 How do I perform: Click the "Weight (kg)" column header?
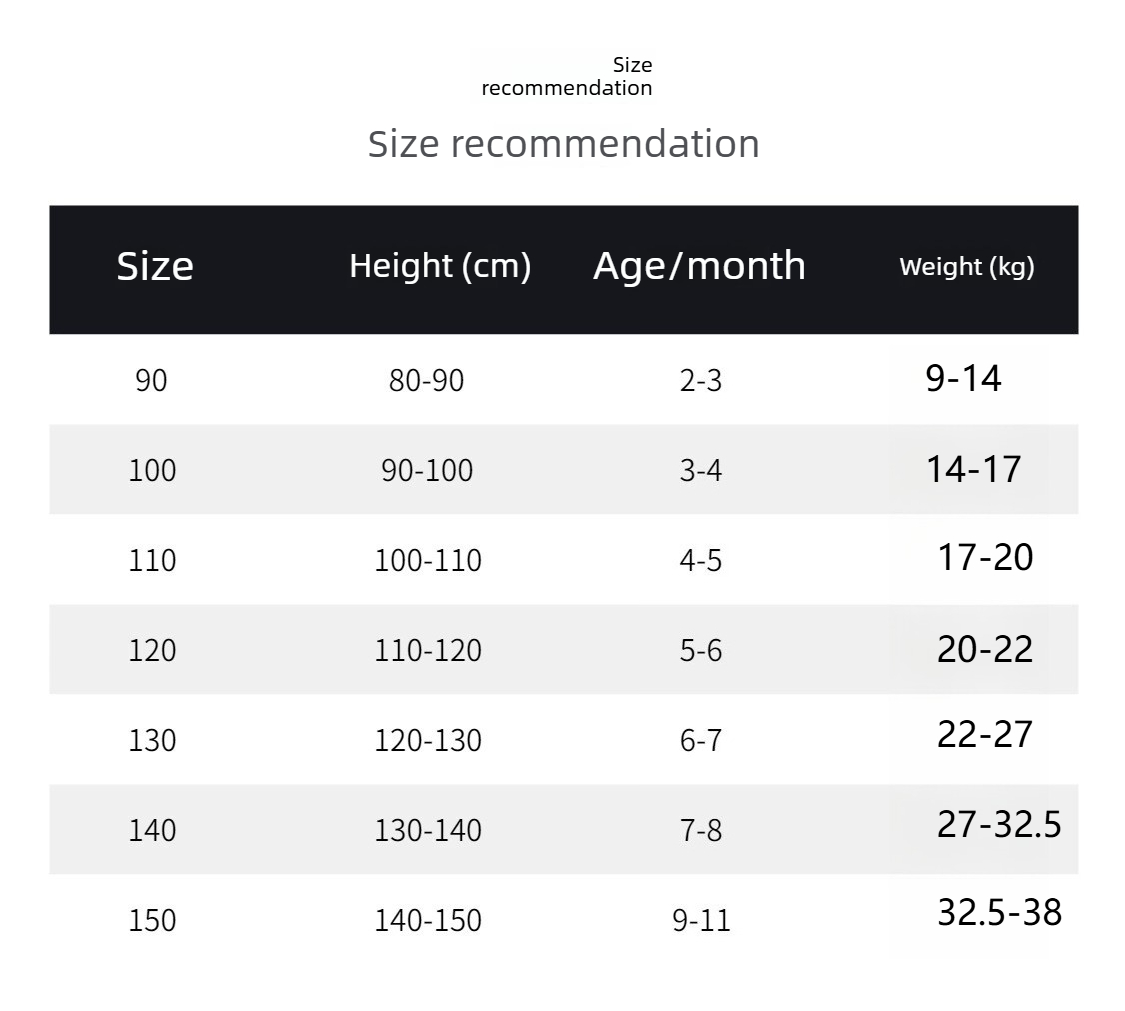pos(966,267)
